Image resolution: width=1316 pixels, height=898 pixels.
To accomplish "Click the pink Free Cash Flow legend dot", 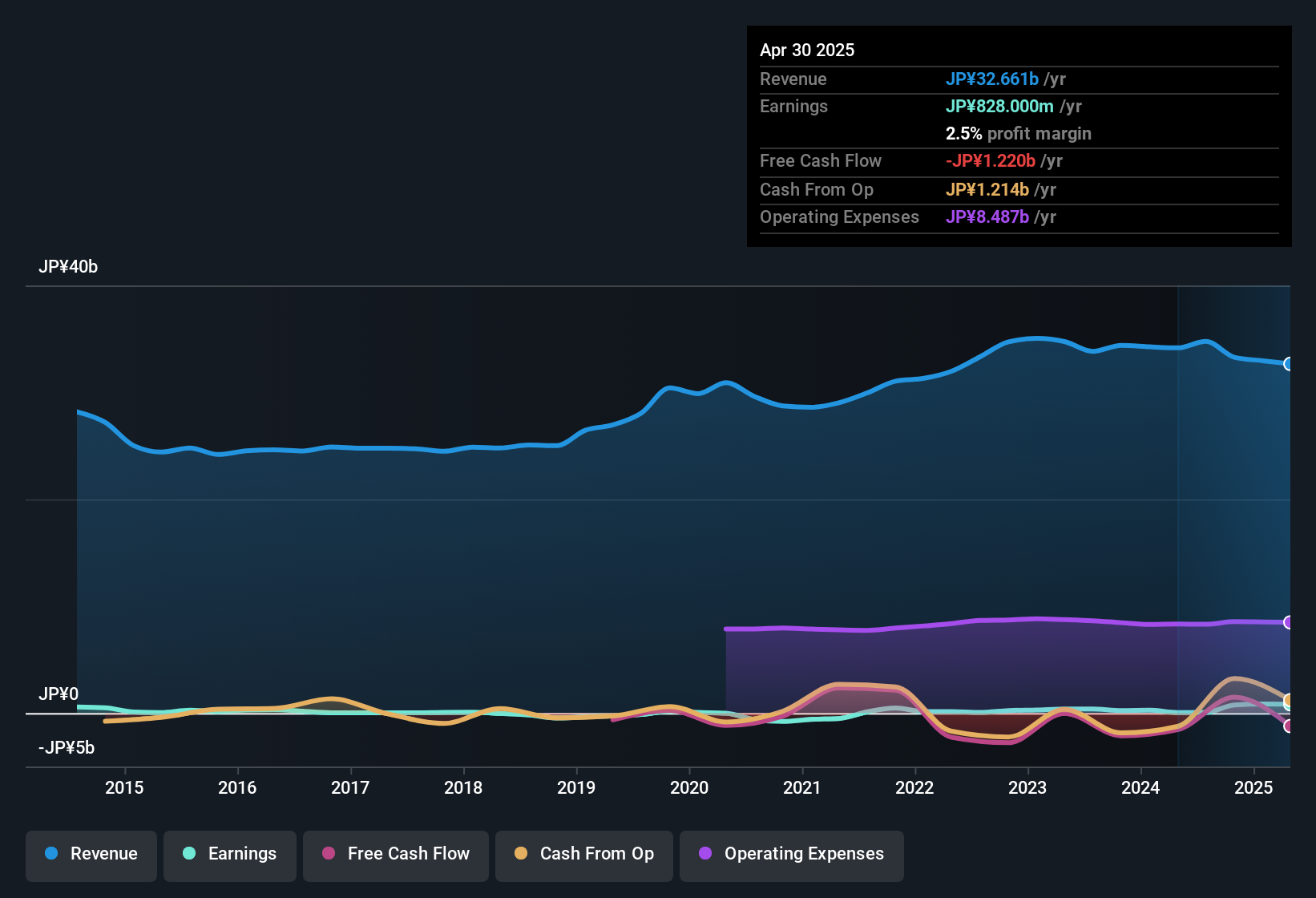I will pyautogui.click(x=329, y=854).
